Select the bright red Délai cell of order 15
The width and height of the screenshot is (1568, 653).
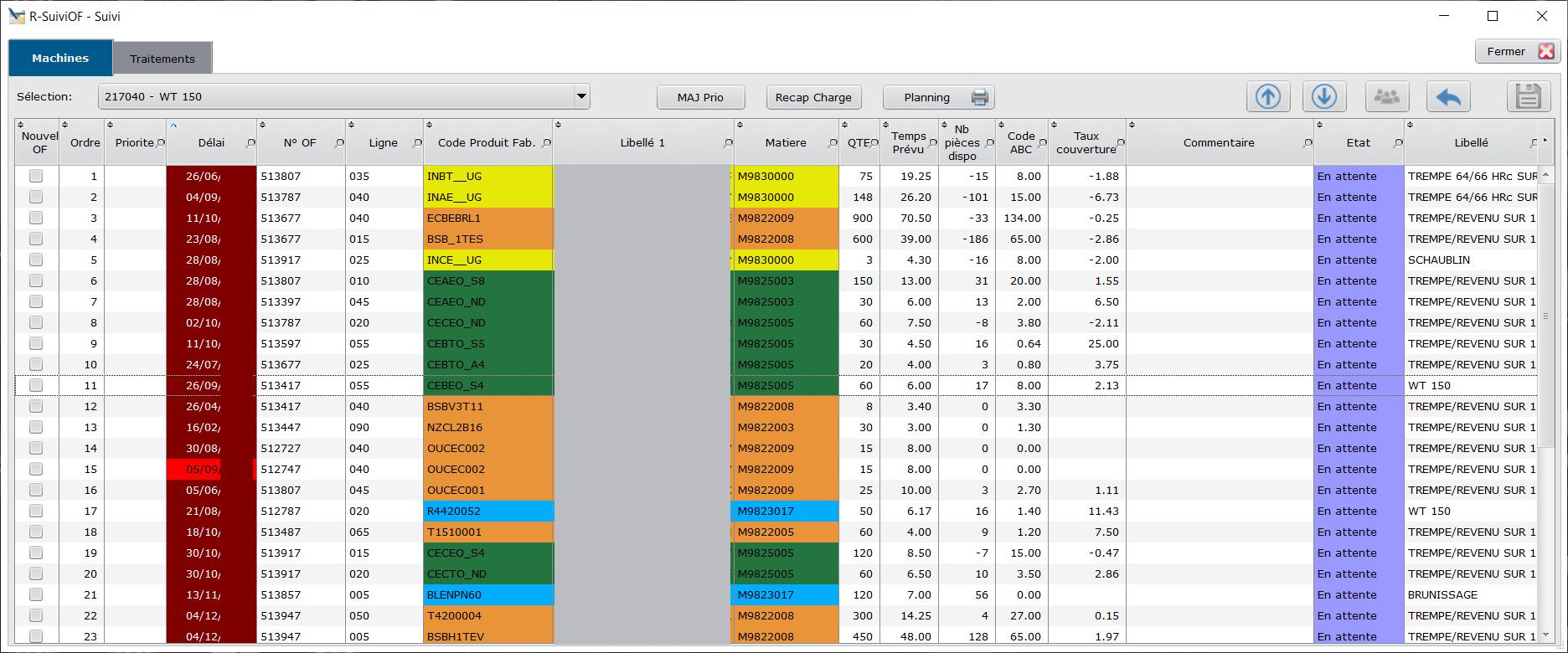(211, 469)
